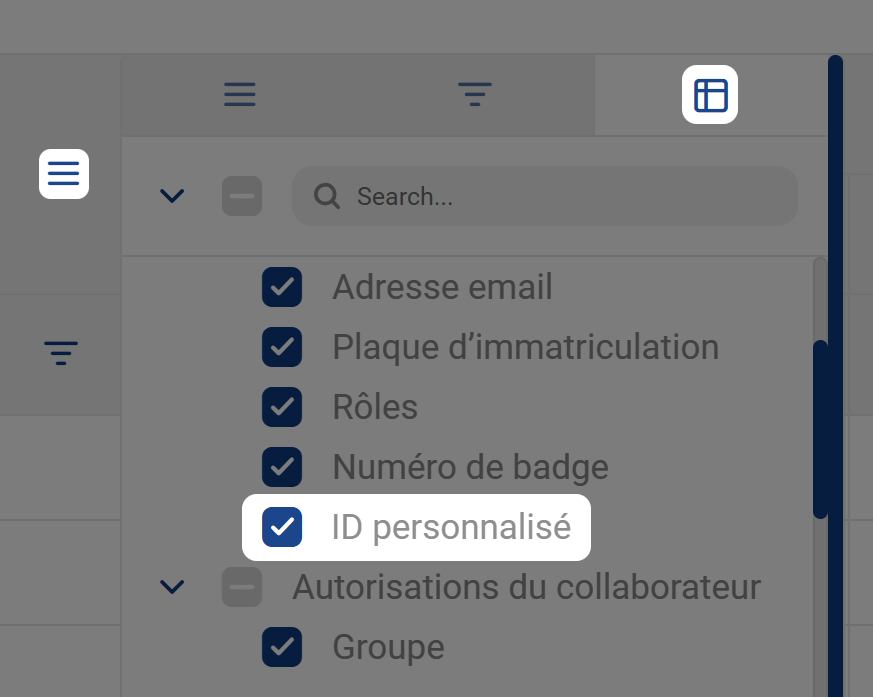The width and height of the screenshot is (873, 697).
Task: Click the hamburger list icon in the top tab bar
Action: (239, 95)
